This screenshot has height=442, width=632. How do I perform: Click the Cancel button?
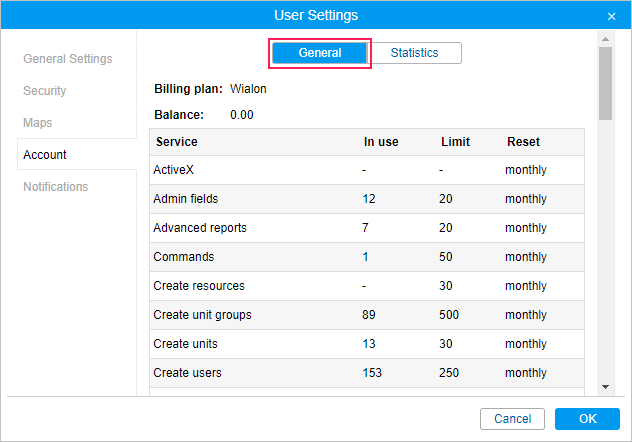(x=512, y=418)
